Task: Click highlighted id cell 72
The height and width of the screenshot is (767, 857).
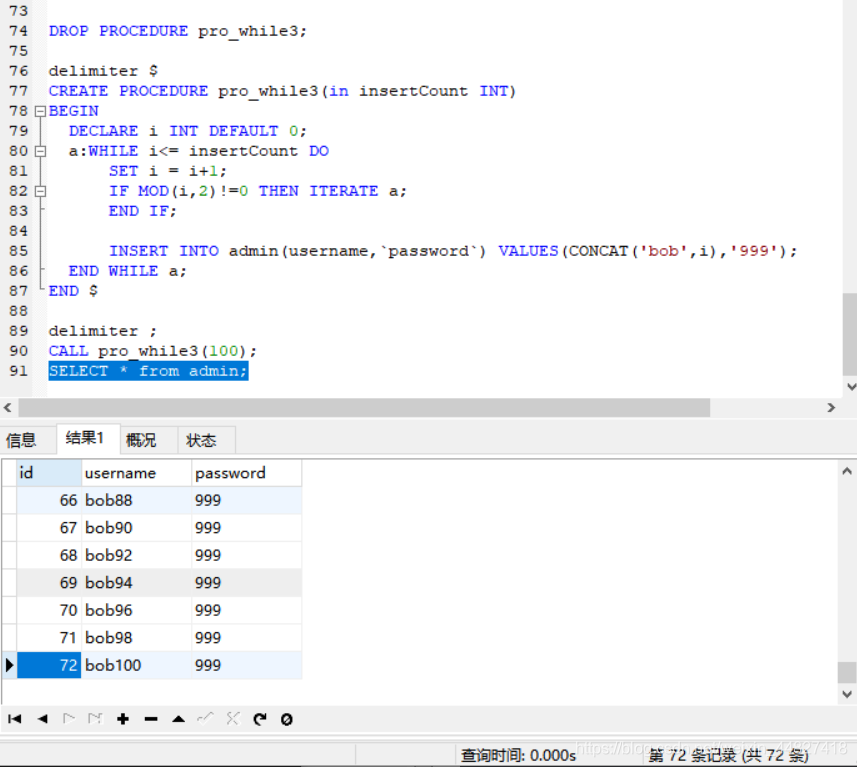Action: 49,665
